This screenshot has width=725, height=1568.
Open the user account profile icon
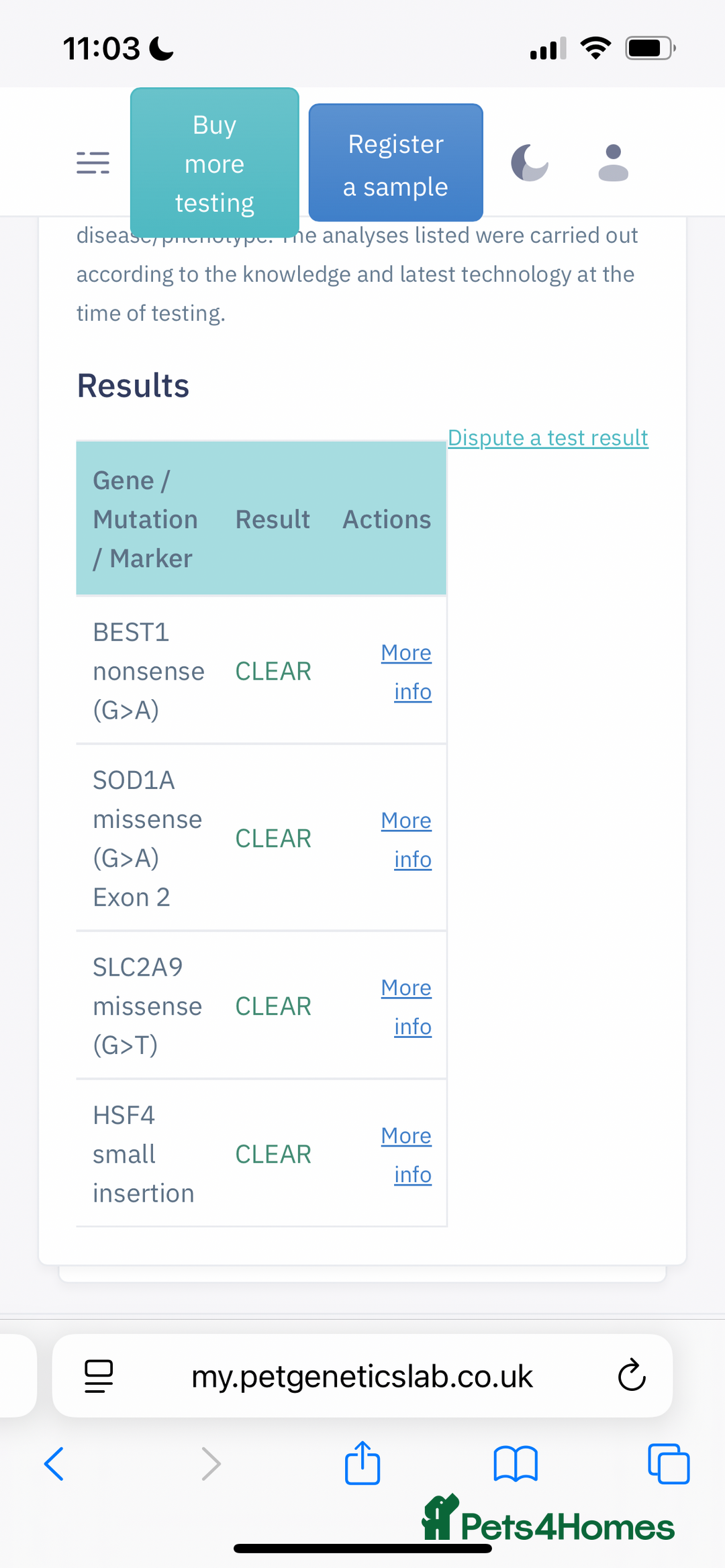point(613,162)
